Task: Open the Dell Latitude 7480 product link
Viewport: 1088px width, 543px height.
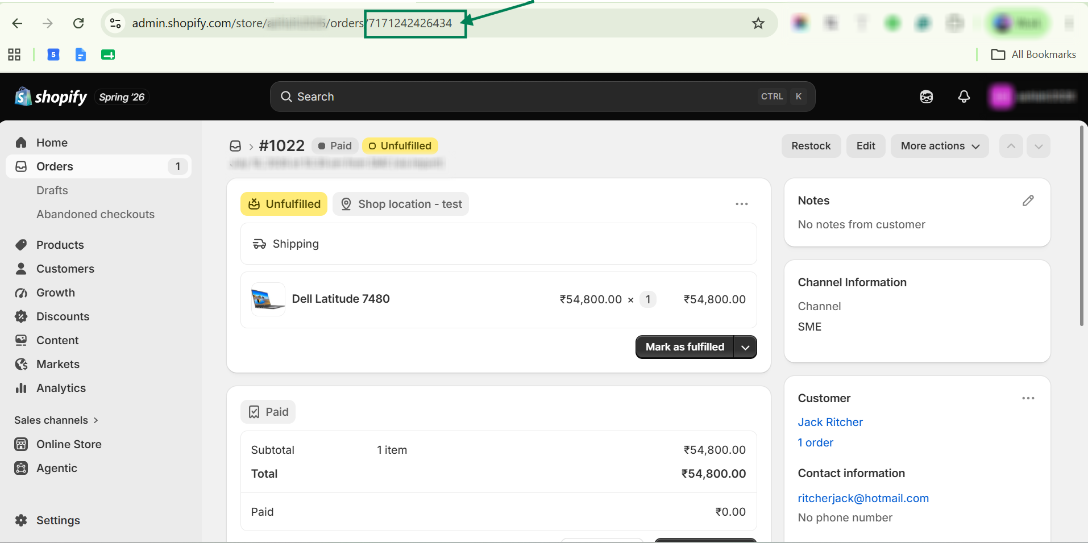Action: 341,299
